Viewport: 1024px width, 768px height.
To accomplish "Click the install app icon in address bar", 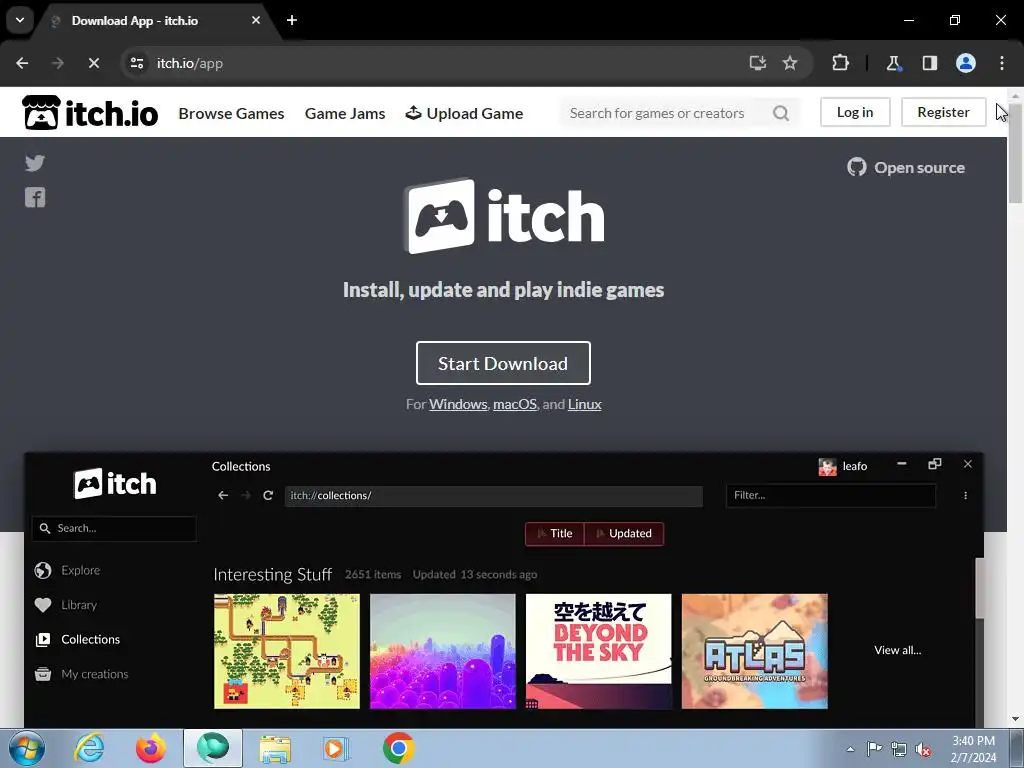I will (758, 63).
